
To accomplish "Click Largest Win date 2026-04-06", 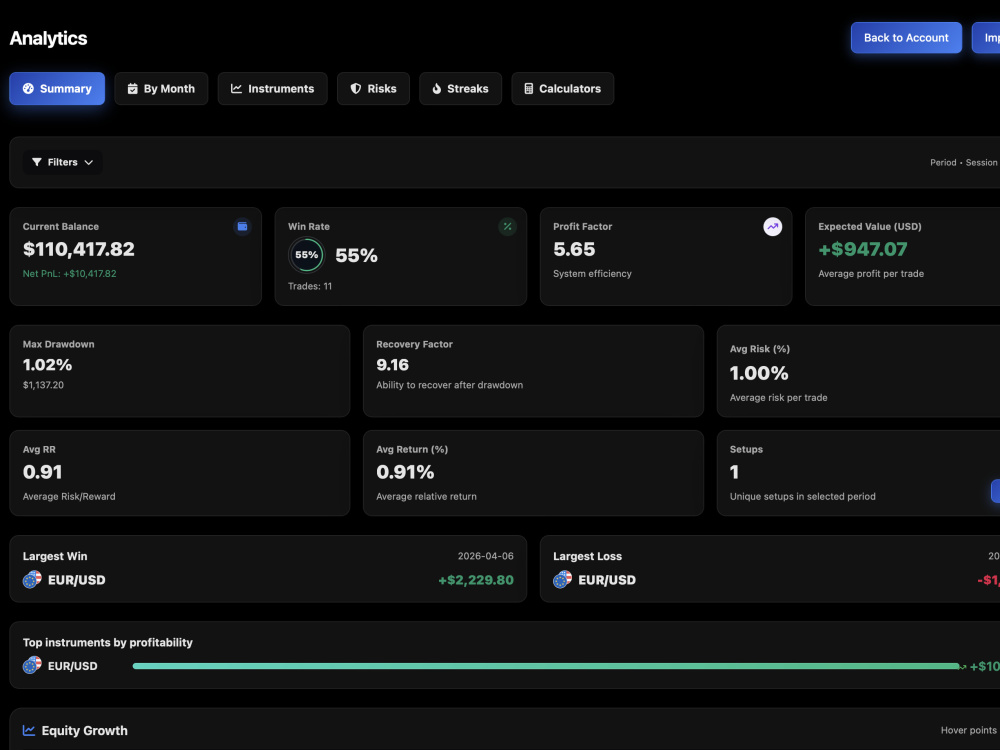I will (485, 556).
